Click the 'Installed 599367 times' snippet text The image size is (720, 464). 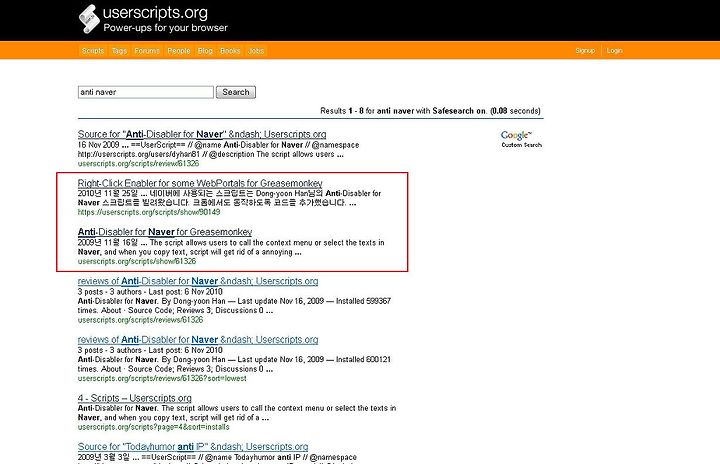click(x=234, y=306)
